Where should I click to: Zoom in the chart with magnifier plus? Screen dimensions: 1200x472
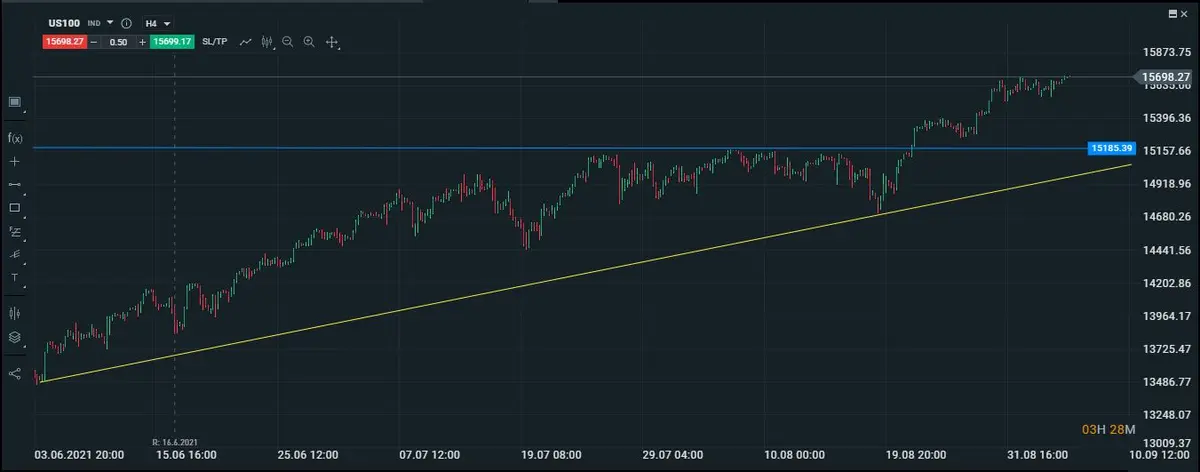(x=309, y=42)
